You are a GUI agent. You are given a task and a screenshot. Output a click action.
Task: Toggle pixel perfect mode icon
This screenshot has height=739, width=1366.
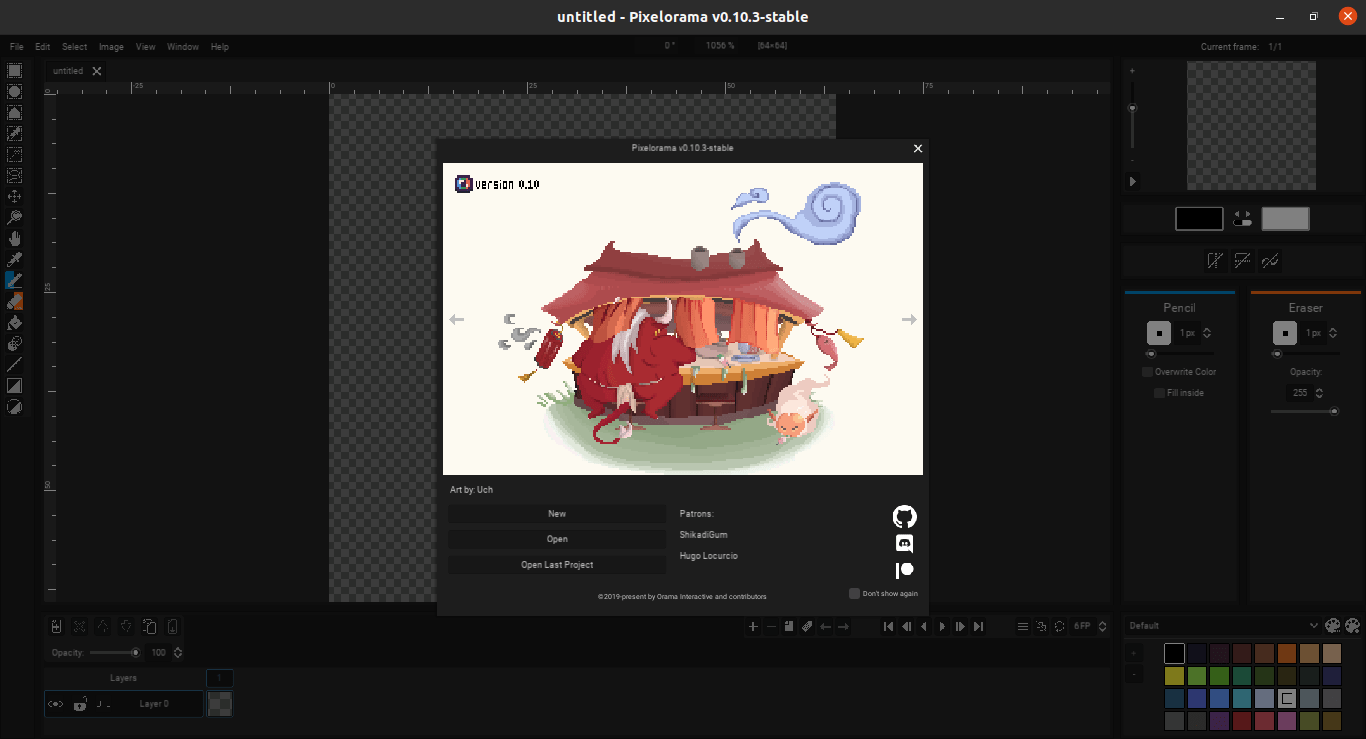[1270, 261]
